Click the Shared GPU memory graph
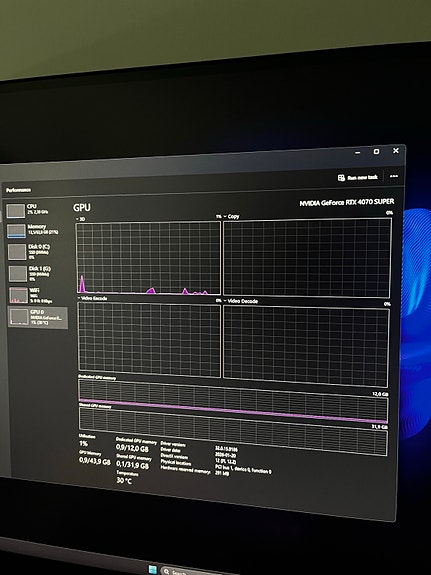The width and height of the screenshot is (431, 575). pos(233,431)
